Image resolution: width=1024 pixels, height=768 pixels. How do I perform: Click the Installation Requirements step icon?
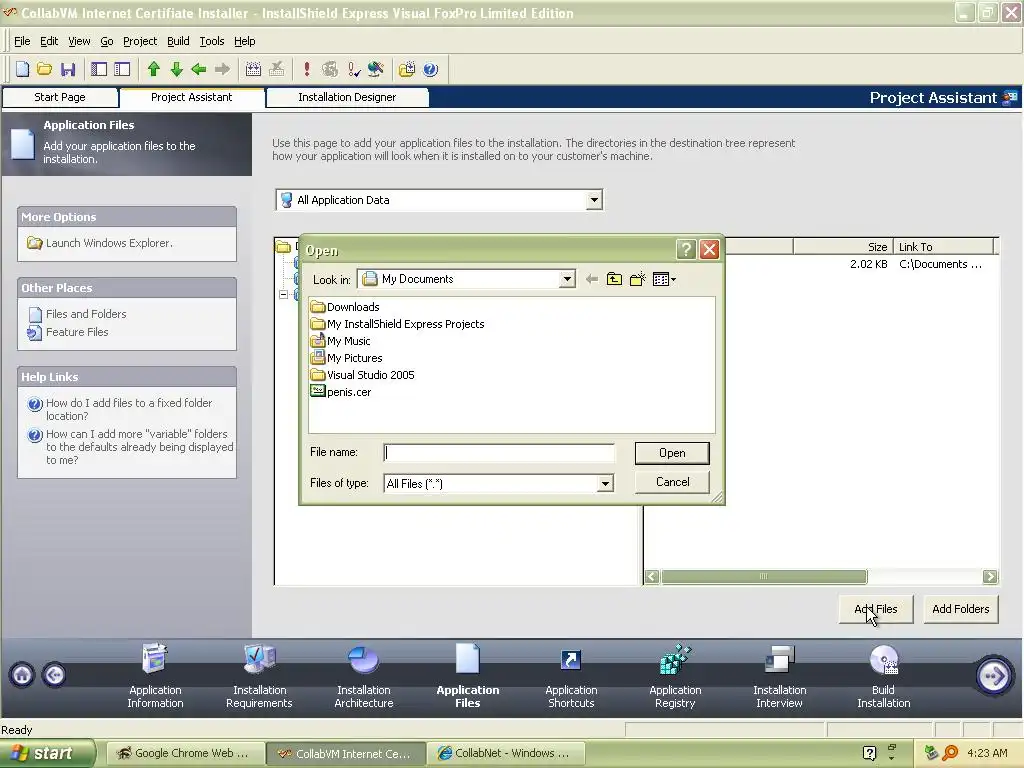[259, 659]
